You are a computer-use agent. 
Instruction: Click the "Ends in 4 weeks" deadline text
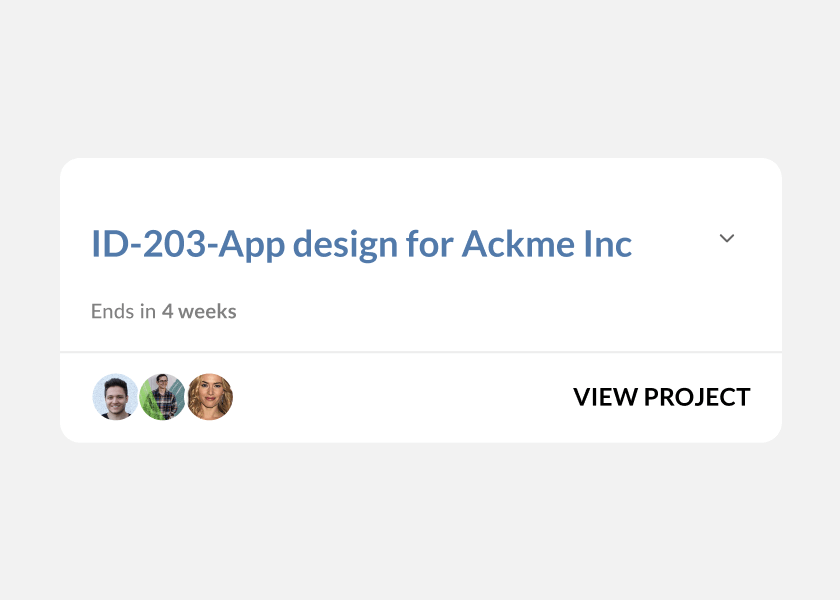(x=163, y=311)
